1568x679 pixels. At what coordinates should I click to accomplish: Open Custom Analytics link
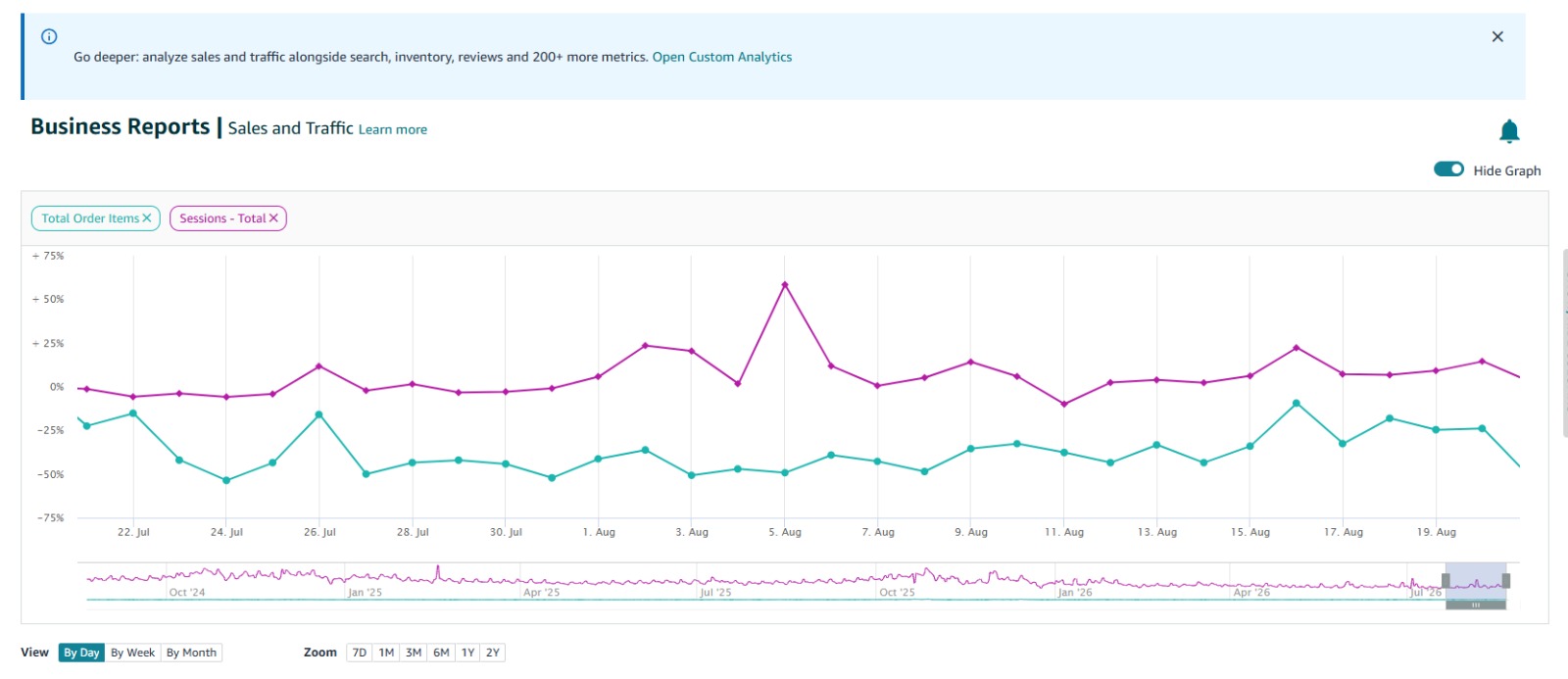pos(722,57)
